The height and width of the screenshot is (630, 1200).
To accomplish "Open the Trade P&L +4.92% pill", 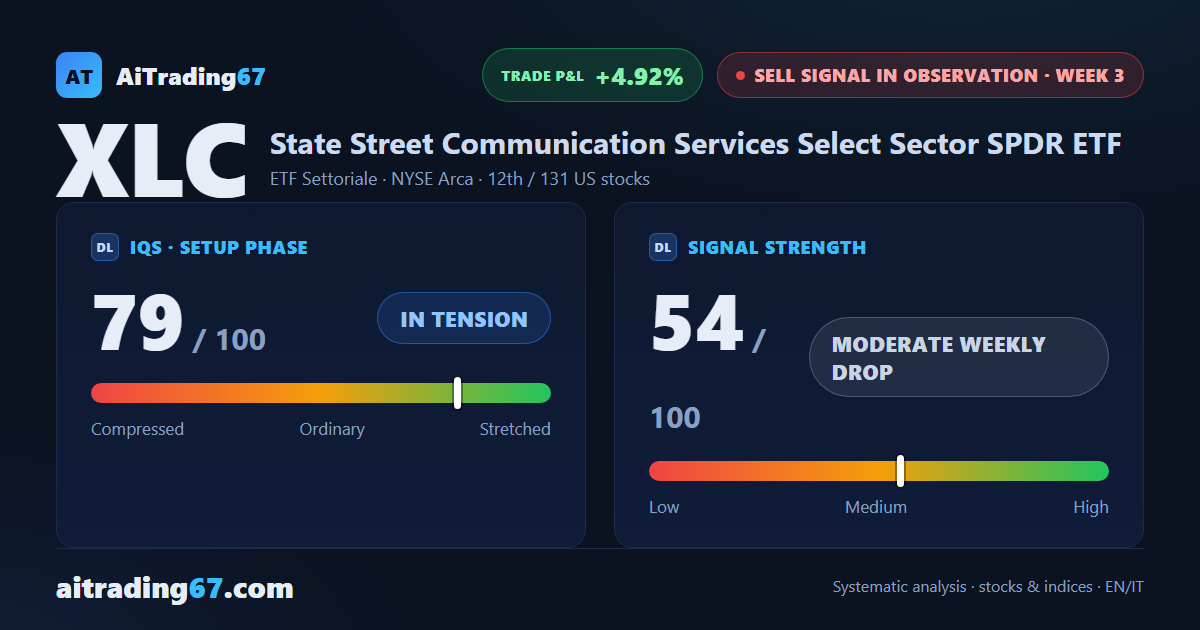I will (x=593, y=75).
